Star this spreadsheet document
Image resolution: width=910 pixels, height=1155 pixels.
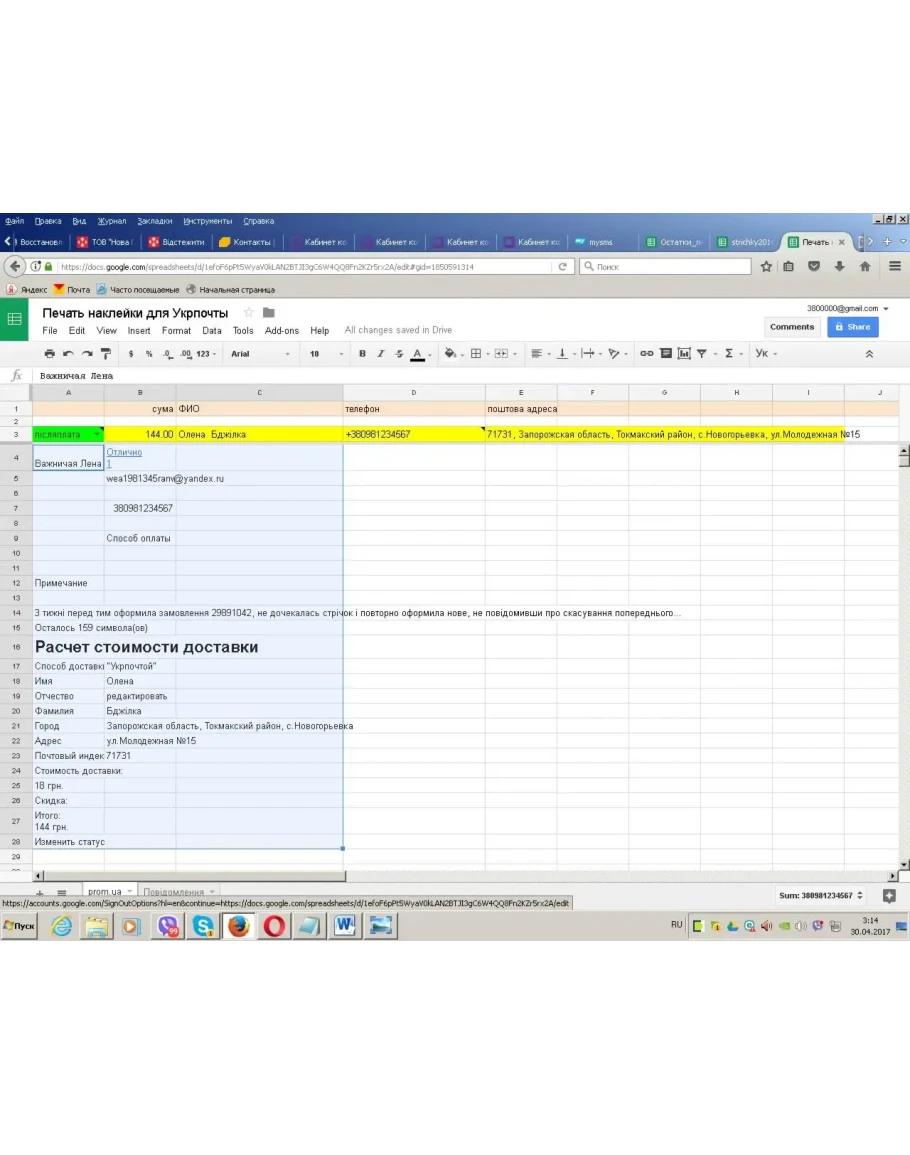point(249,313)
